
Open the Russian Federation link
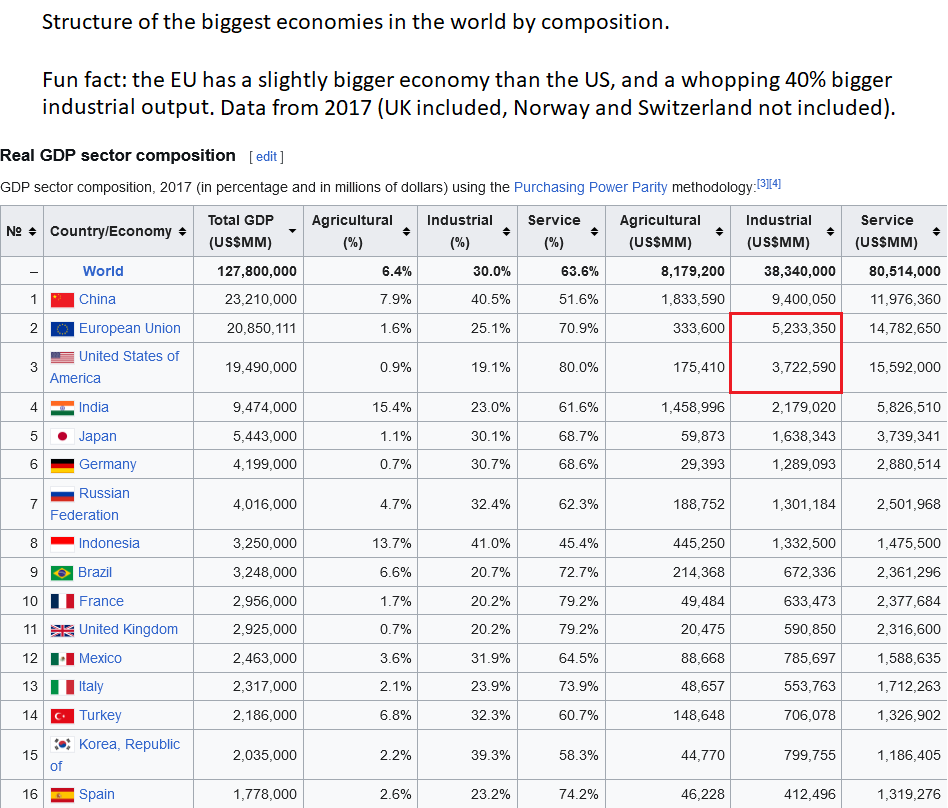click(x=90, y=504)
